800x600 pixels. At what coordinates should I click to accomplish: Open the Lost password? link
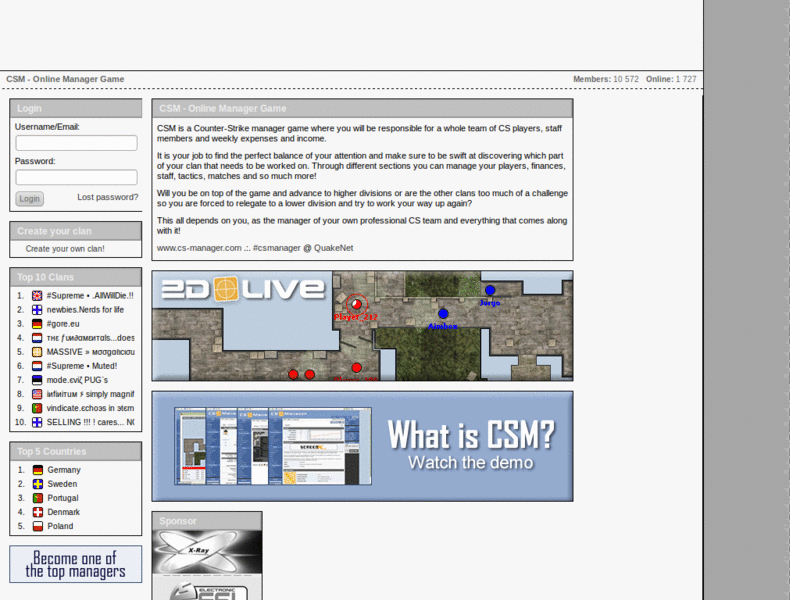(108, 197)
